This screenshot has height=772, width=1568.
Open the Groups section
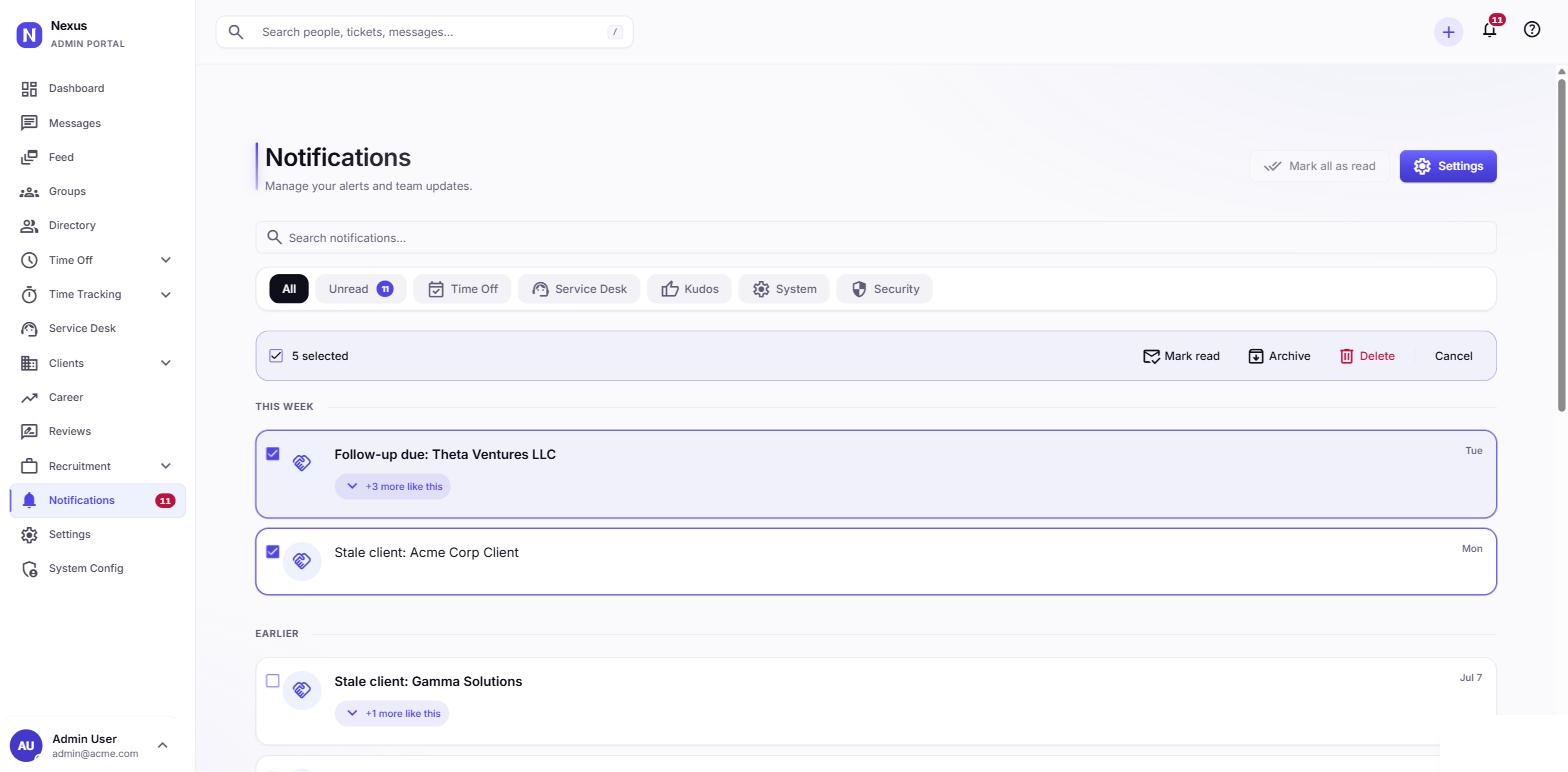click(x=97, y=191)
